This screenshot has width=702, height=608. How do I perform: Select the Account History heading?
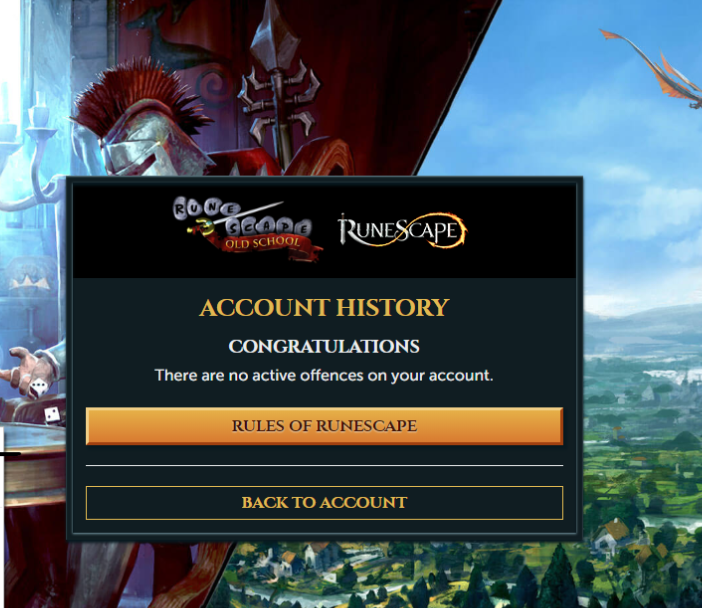324,308
